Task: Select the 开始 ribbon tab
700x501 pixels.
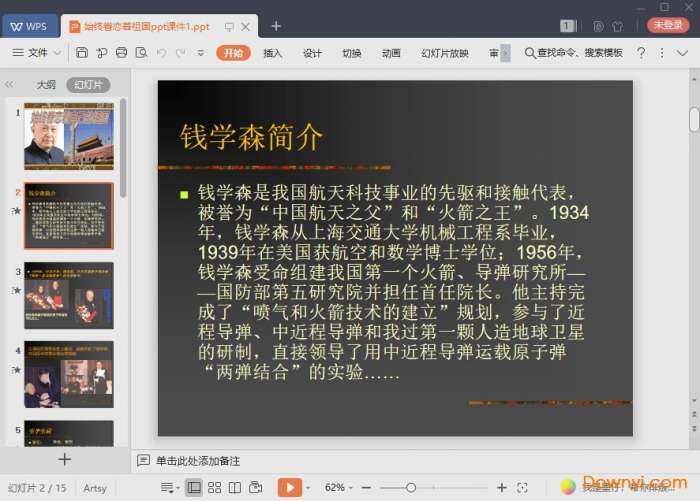Action: (x=233, y=53)
